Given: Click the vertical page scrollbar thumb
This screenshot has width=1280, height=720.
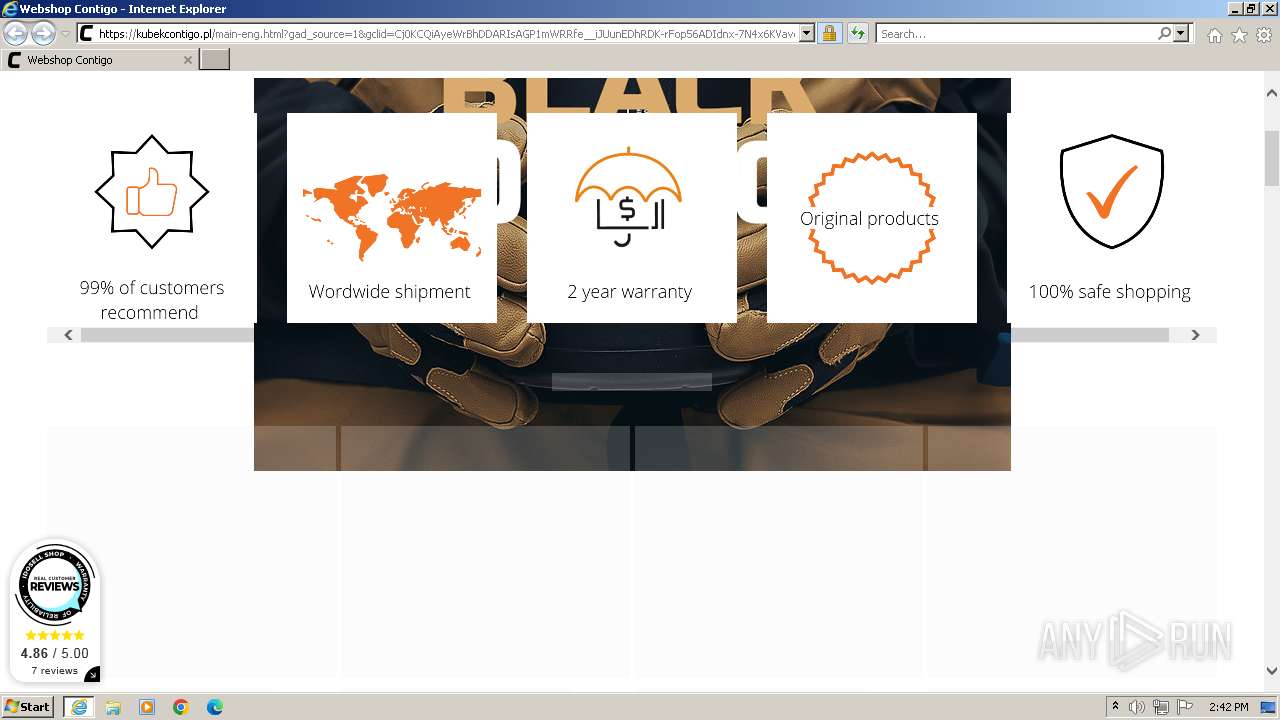Looking at the screenshot, I should click(x=1272, y=158).
